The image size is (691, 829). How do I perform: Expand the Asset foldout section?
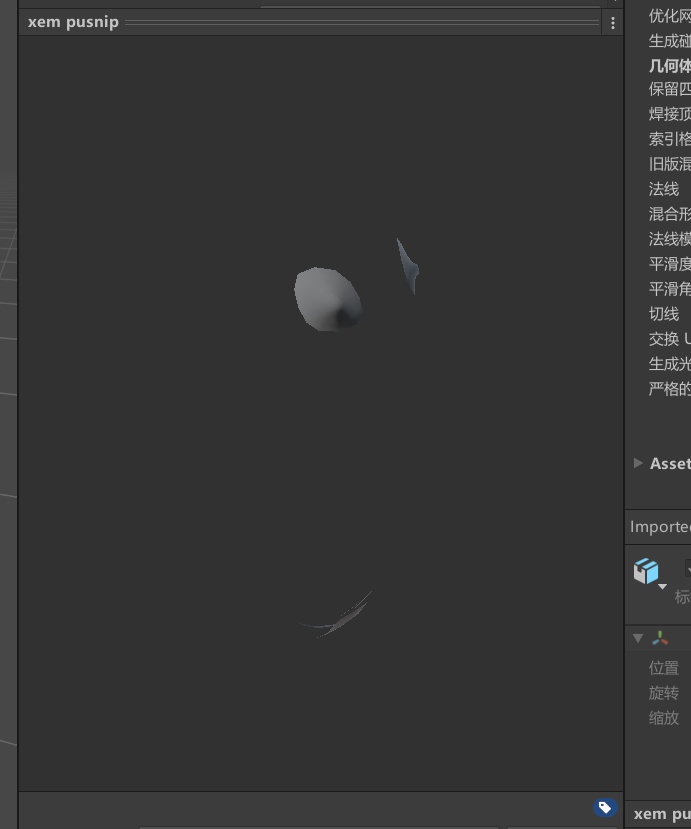(x=638, y=463)
